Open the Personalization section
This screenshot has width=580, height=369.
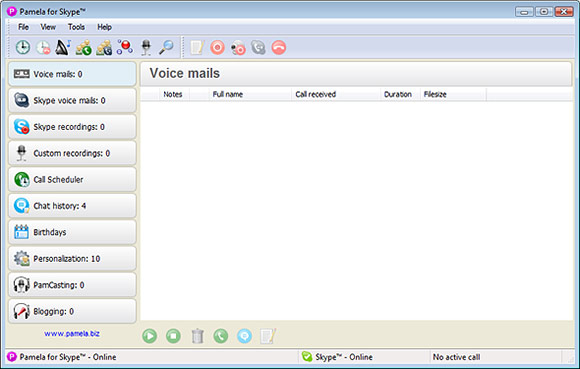(72, 259)
